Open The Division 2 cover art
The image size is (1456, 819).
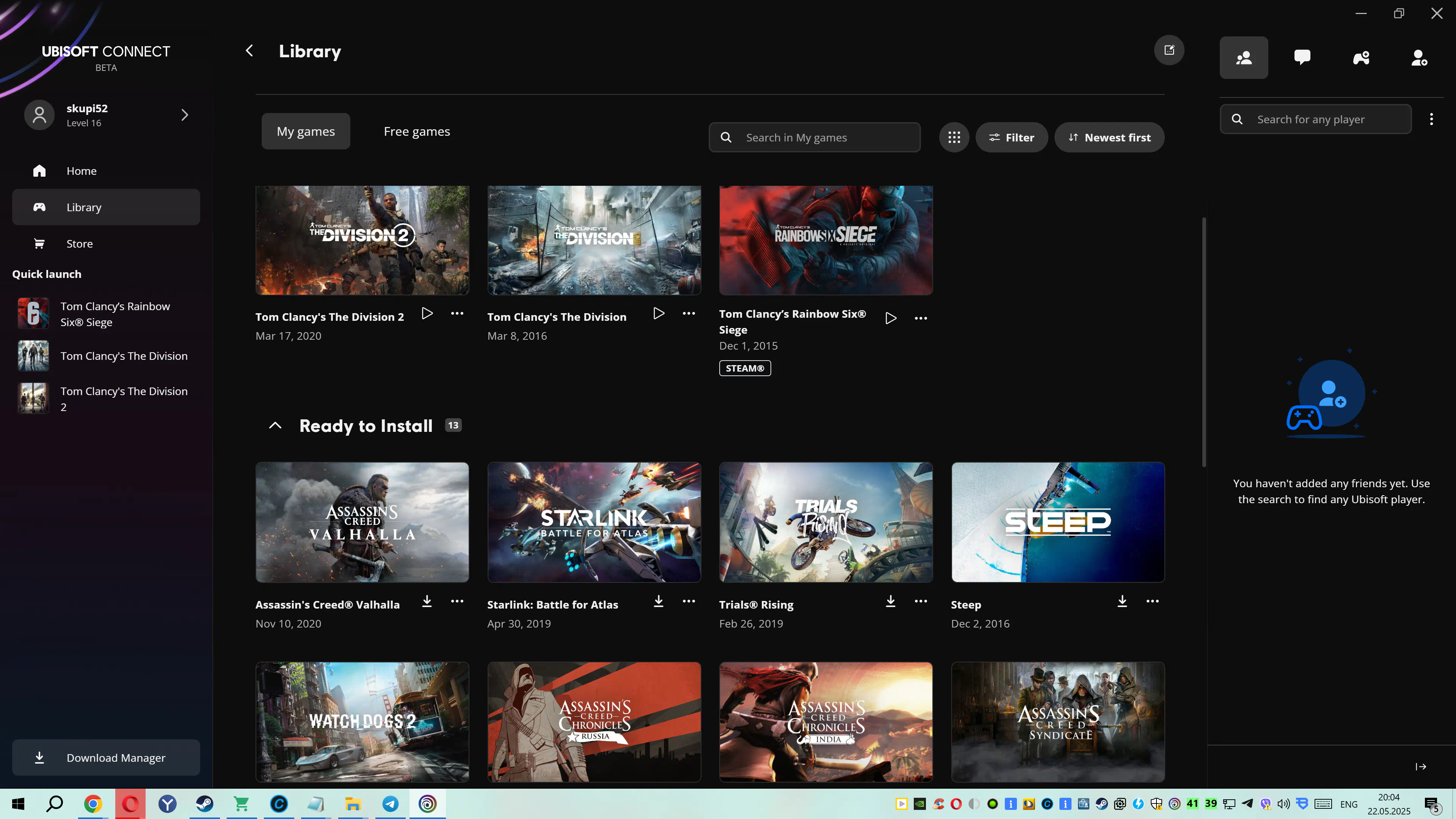(362, 240)
